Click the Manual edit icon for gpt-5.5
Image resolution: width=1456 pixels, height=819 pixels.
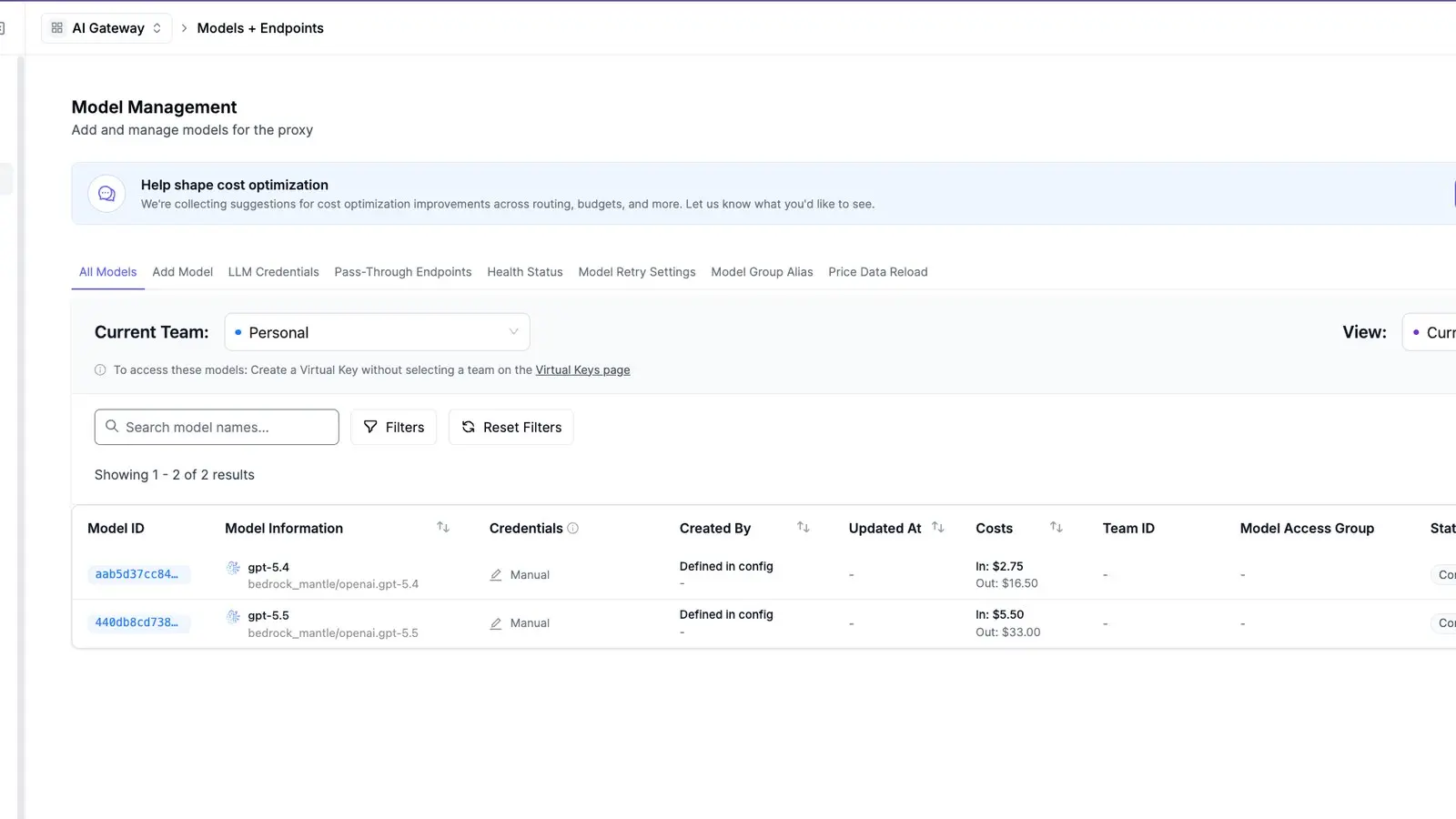[x=496, y=623]
